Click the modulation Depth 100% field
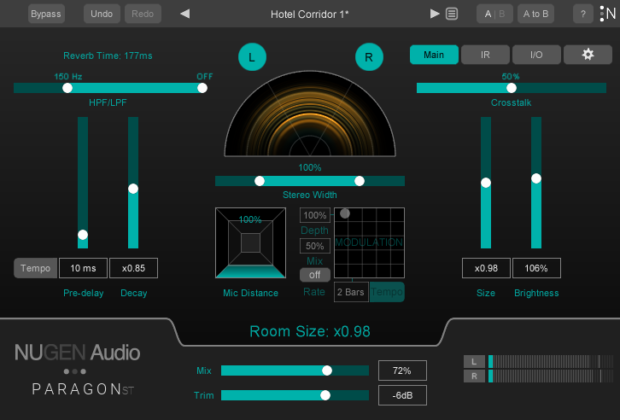This screenshot has height=420, width=620. pos(315,216)
